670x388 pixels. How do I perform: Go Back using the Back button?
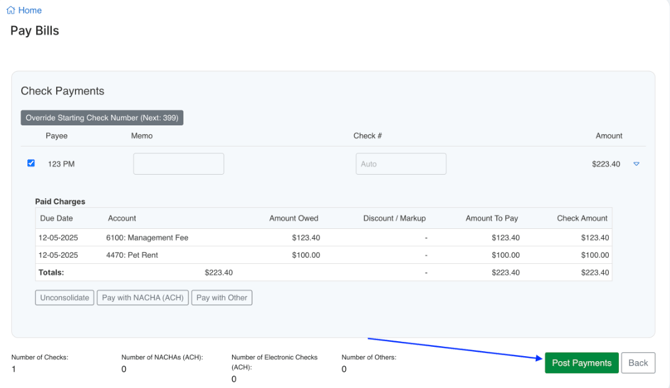point(638,363)
